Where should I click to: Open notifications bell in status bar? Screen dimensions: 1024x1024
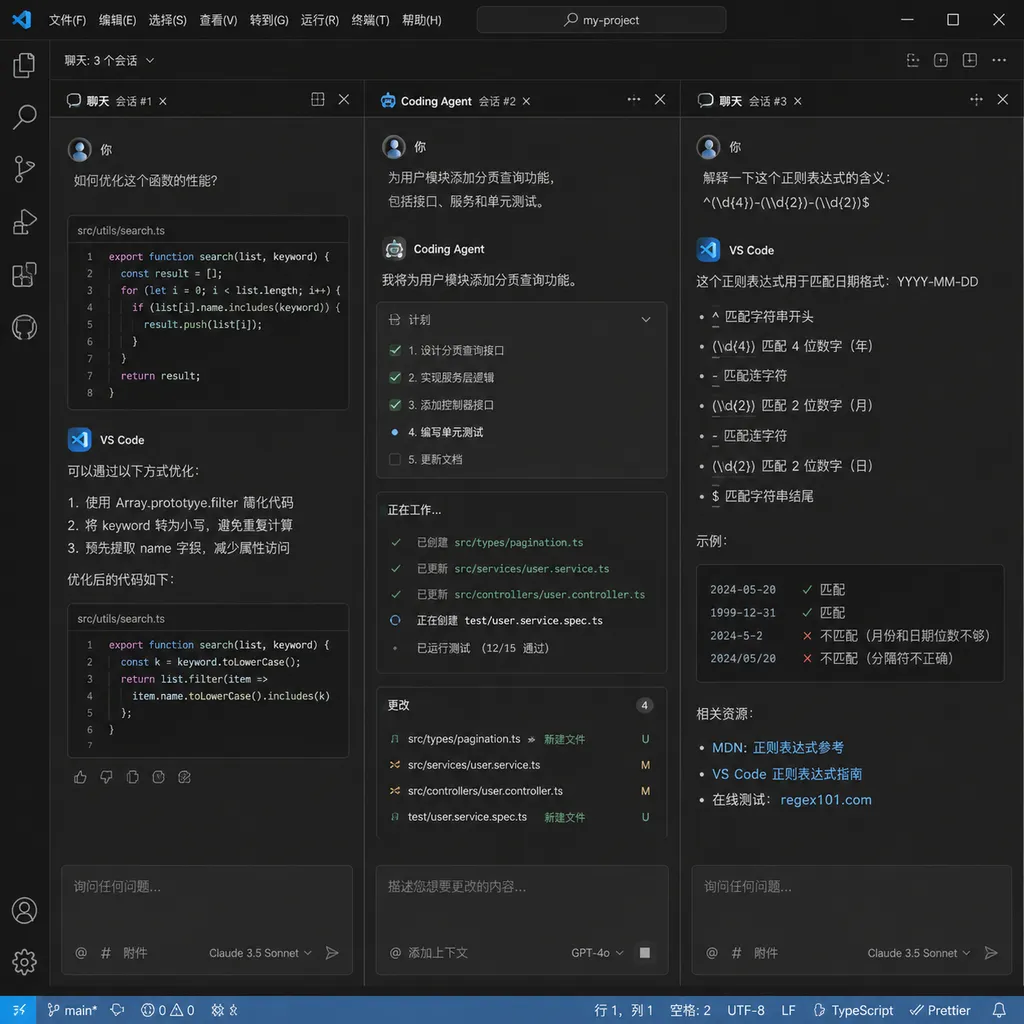(999, 1010)
